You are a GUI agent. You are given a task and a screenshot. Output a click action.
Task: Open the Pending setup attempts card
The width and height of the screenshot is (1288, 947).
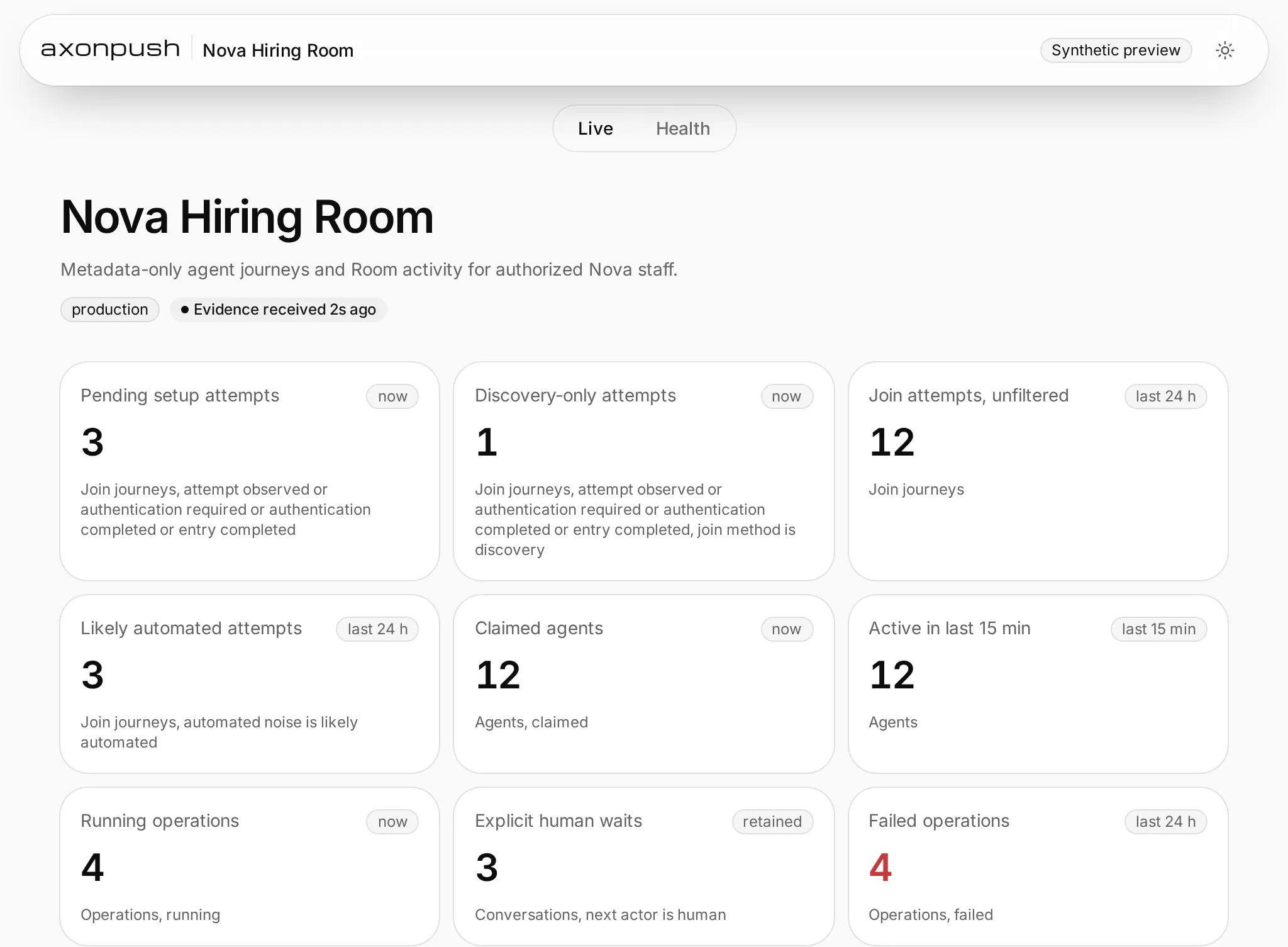click(250, 471)
